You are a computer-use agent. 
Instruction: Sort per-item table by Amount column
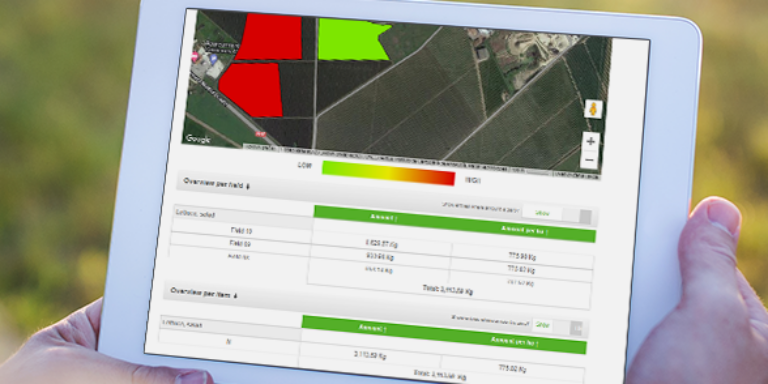pyautogui.click(x=372, y=328)
